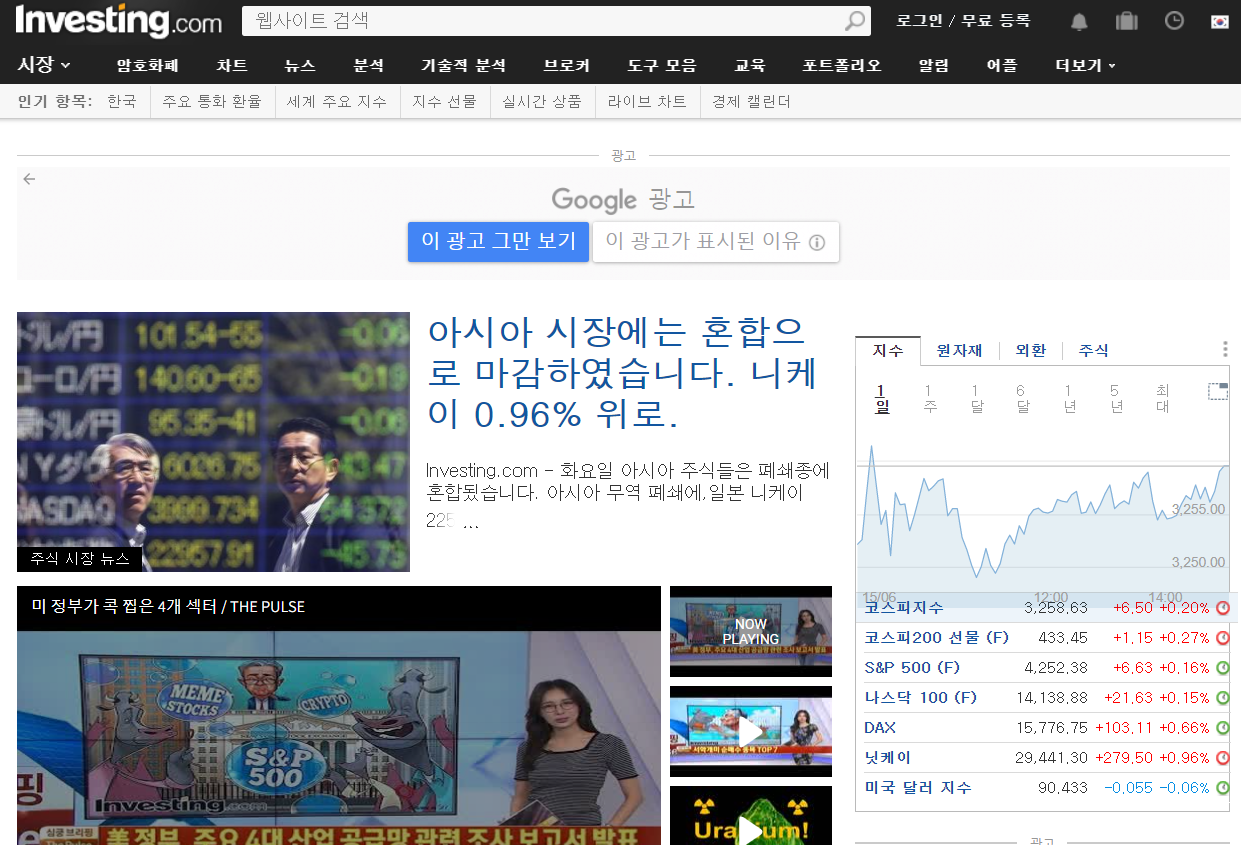Open the 세계 주요 지수 link

[x=337, y=101]
